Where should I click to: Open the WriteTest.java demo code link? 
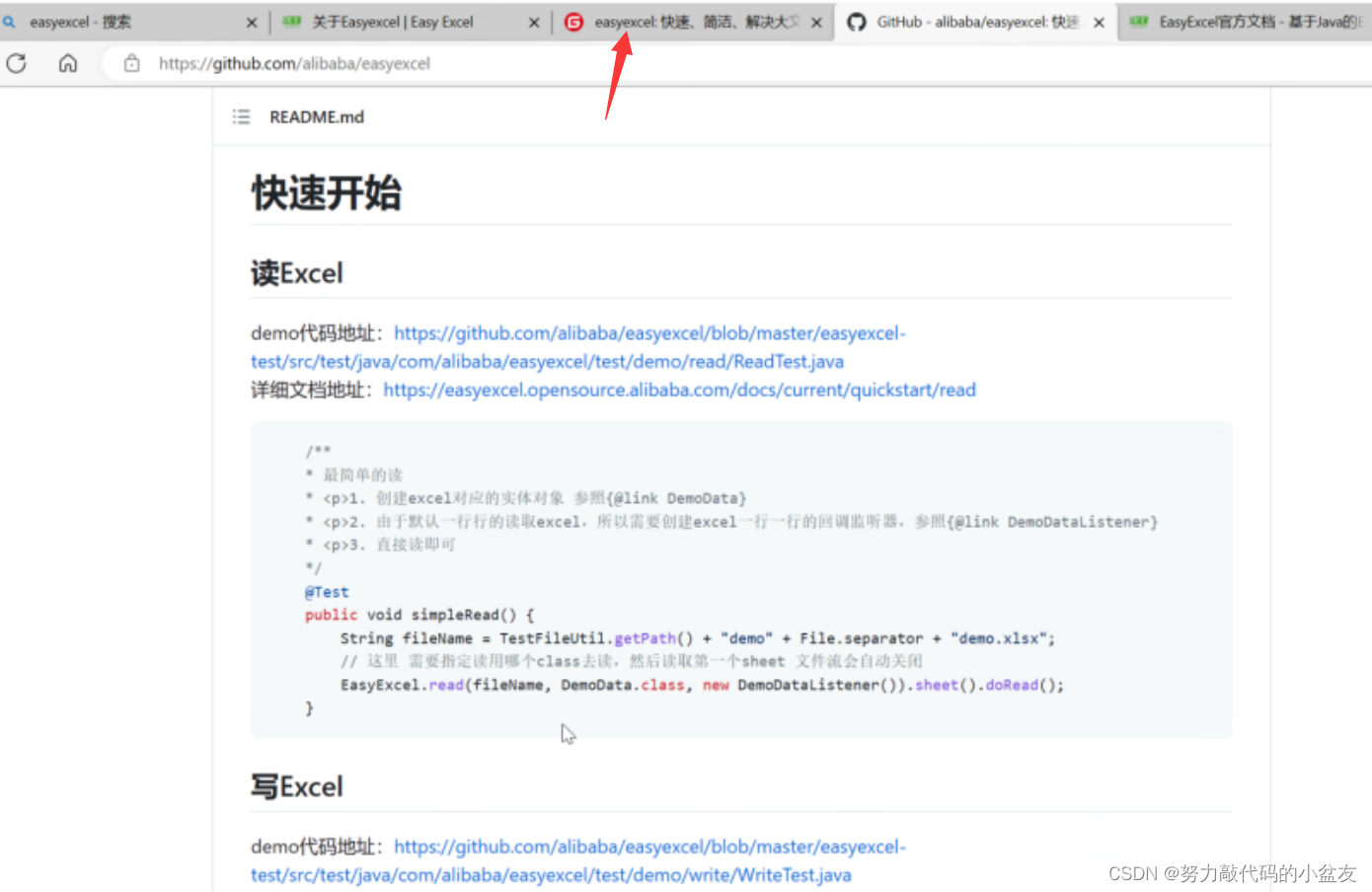click(x=578, y=860)
